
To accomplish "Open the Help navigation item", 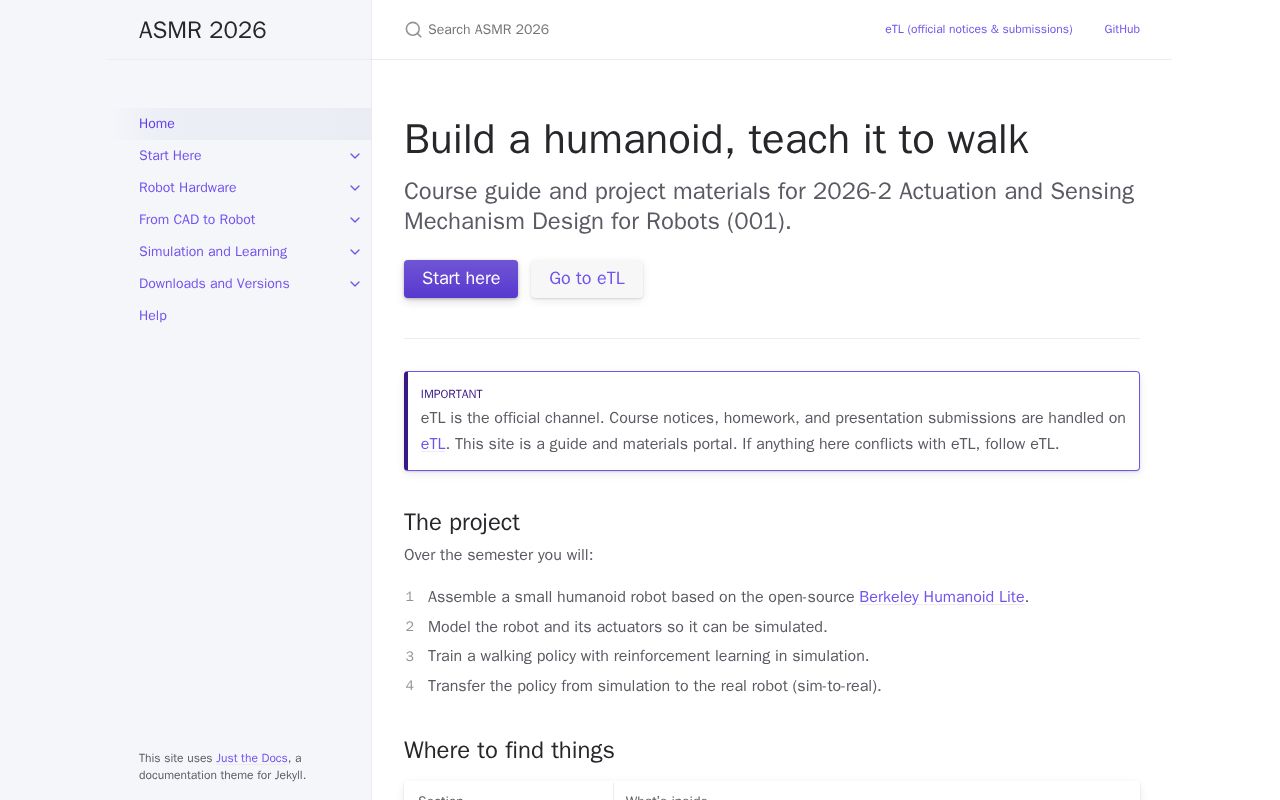I will (153, 316).
